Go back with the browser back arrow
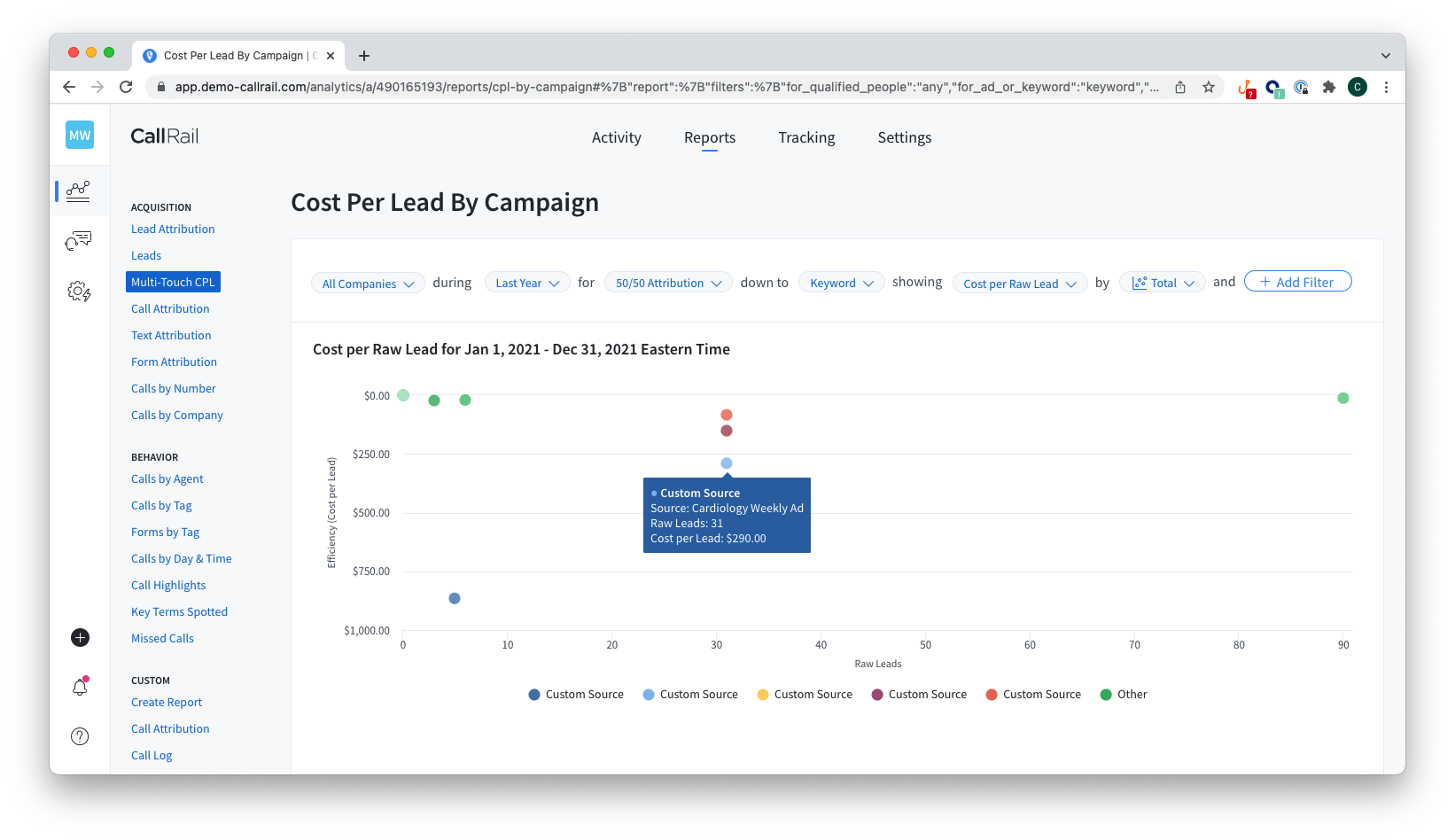1455x840 pixels. (69, 87)
